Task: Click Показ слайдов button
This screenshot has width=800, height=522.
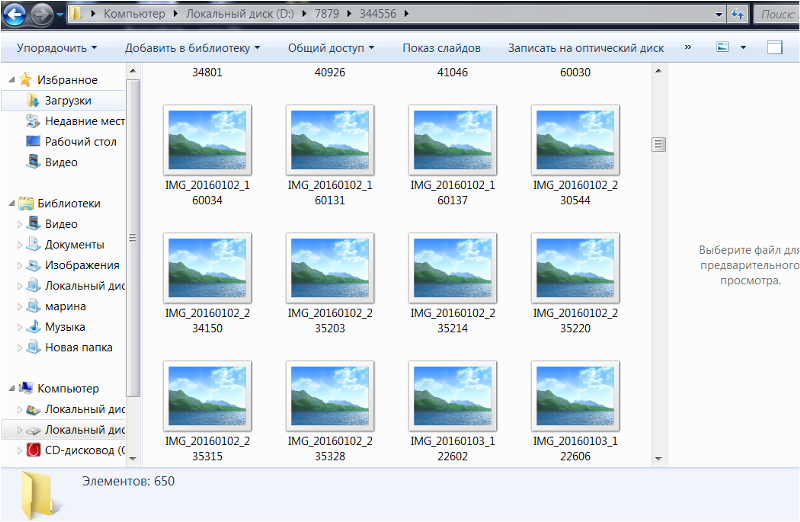Action: coord(441,48)
